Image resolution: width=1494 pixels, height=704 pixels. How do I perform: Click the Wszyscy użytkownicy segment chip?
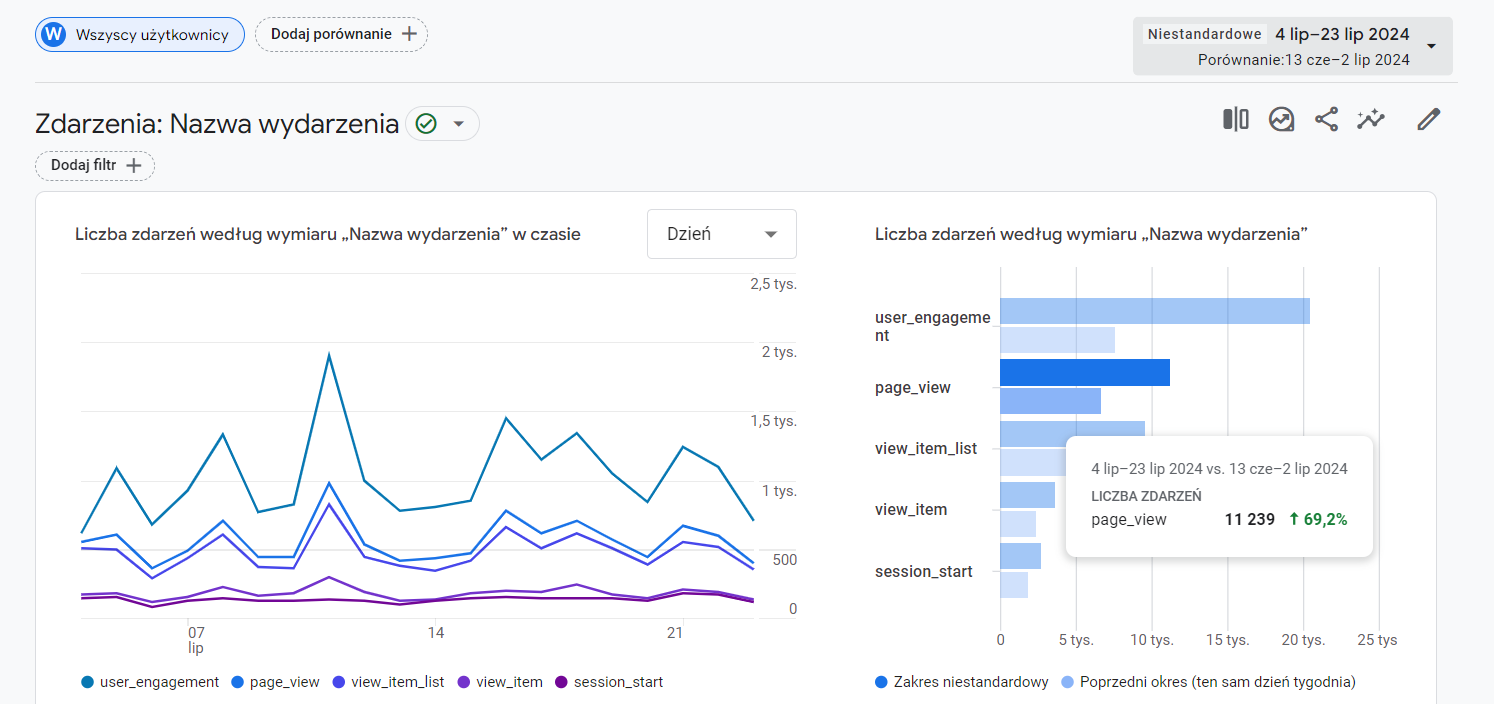140,35
